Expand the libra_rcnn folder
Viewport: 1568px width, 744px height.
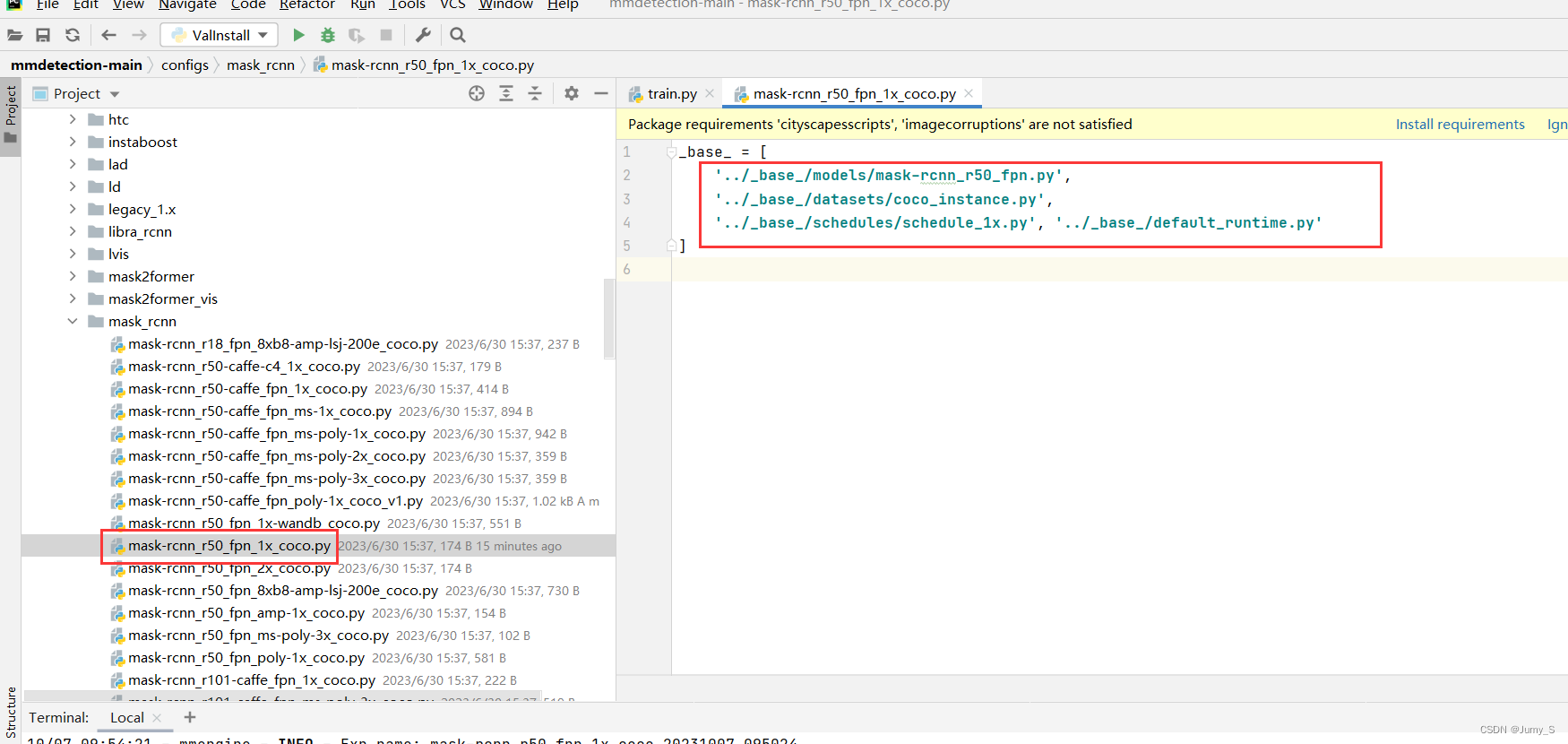(x=73, y=231)
